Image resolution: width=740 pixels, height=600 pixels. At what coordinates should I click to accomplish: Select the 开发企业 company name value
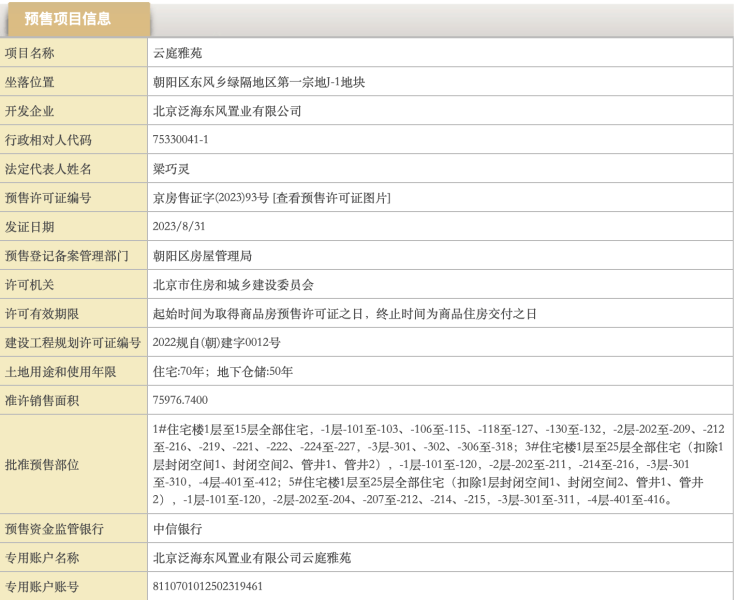point(227,111)
